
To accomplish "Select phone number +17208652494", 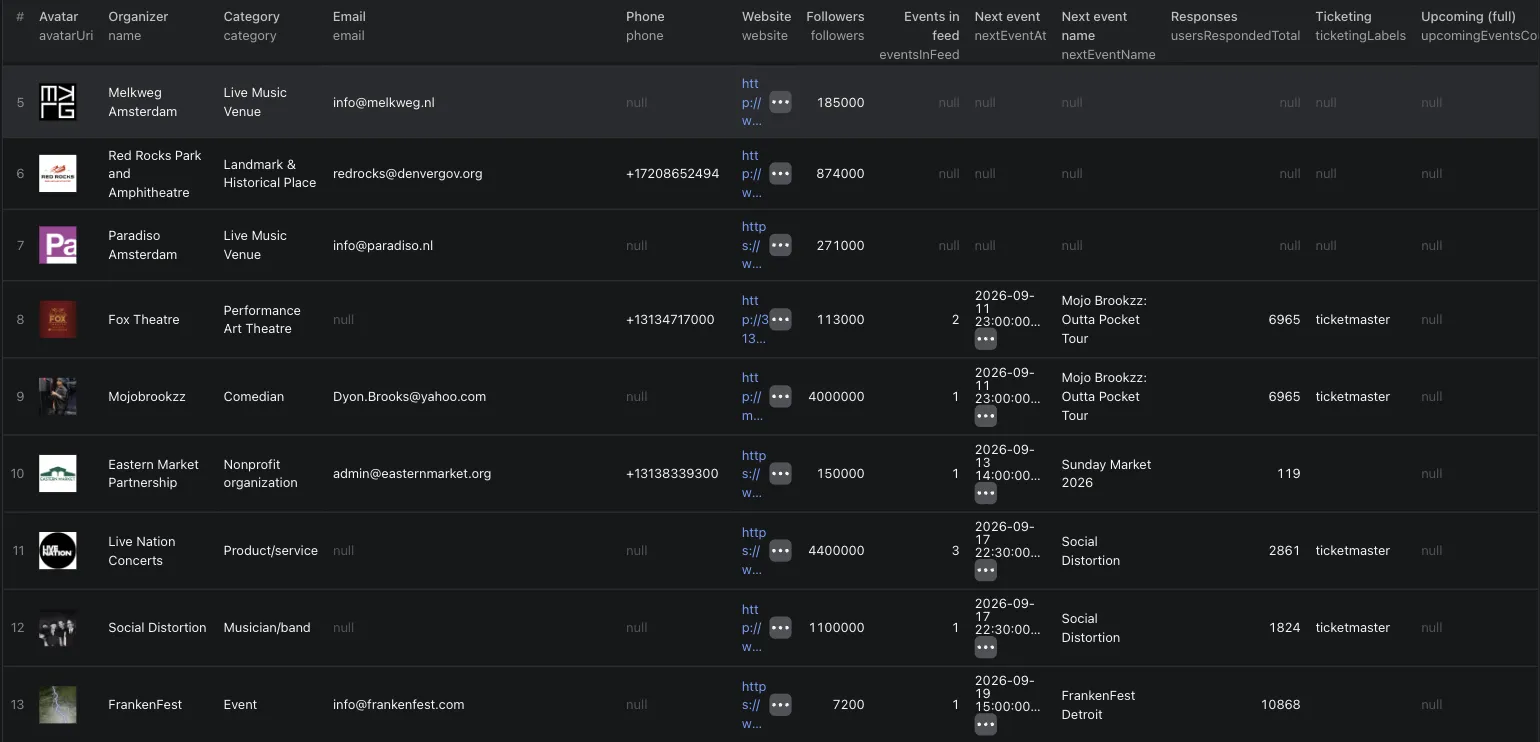I will point(673,173).
